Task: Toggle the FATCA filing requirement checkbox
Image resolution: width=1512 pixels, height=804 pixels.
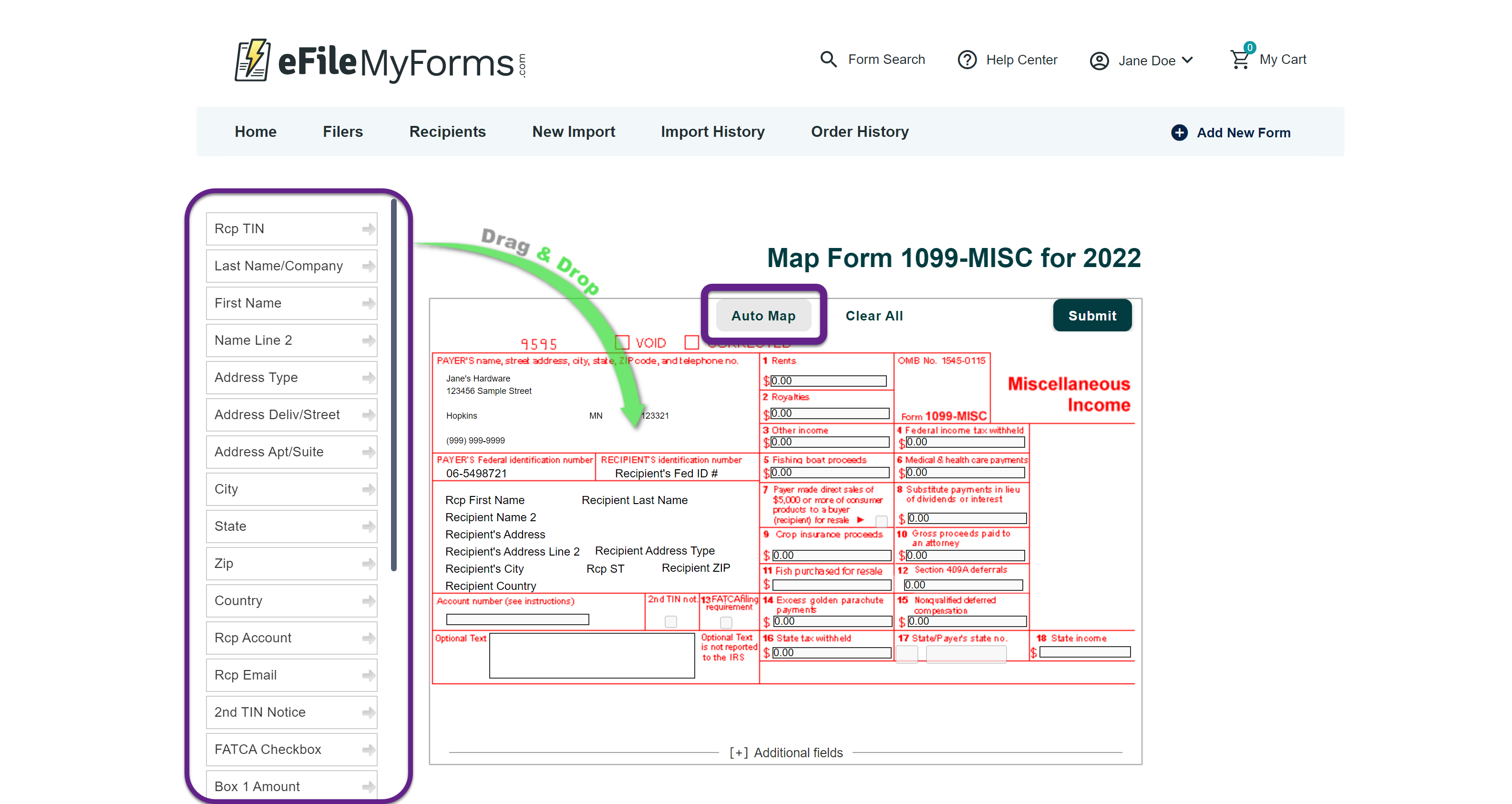Action: click(x=726, y=622)
